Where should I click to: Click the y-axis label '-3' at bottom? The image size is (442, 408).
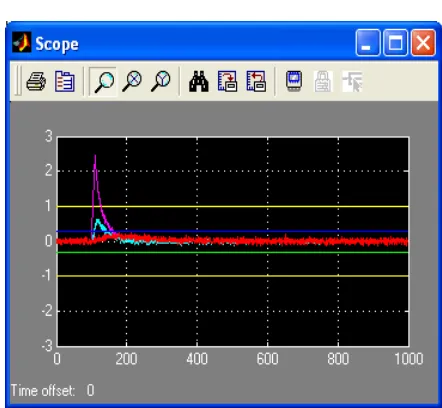coord(47,346)
